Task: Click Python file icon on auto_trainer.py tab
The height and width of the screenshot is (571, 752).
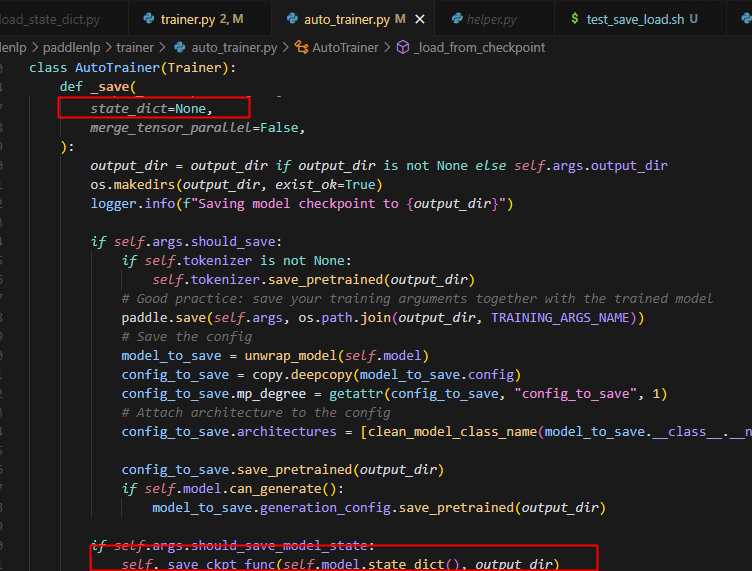Action: pos(292,19)
